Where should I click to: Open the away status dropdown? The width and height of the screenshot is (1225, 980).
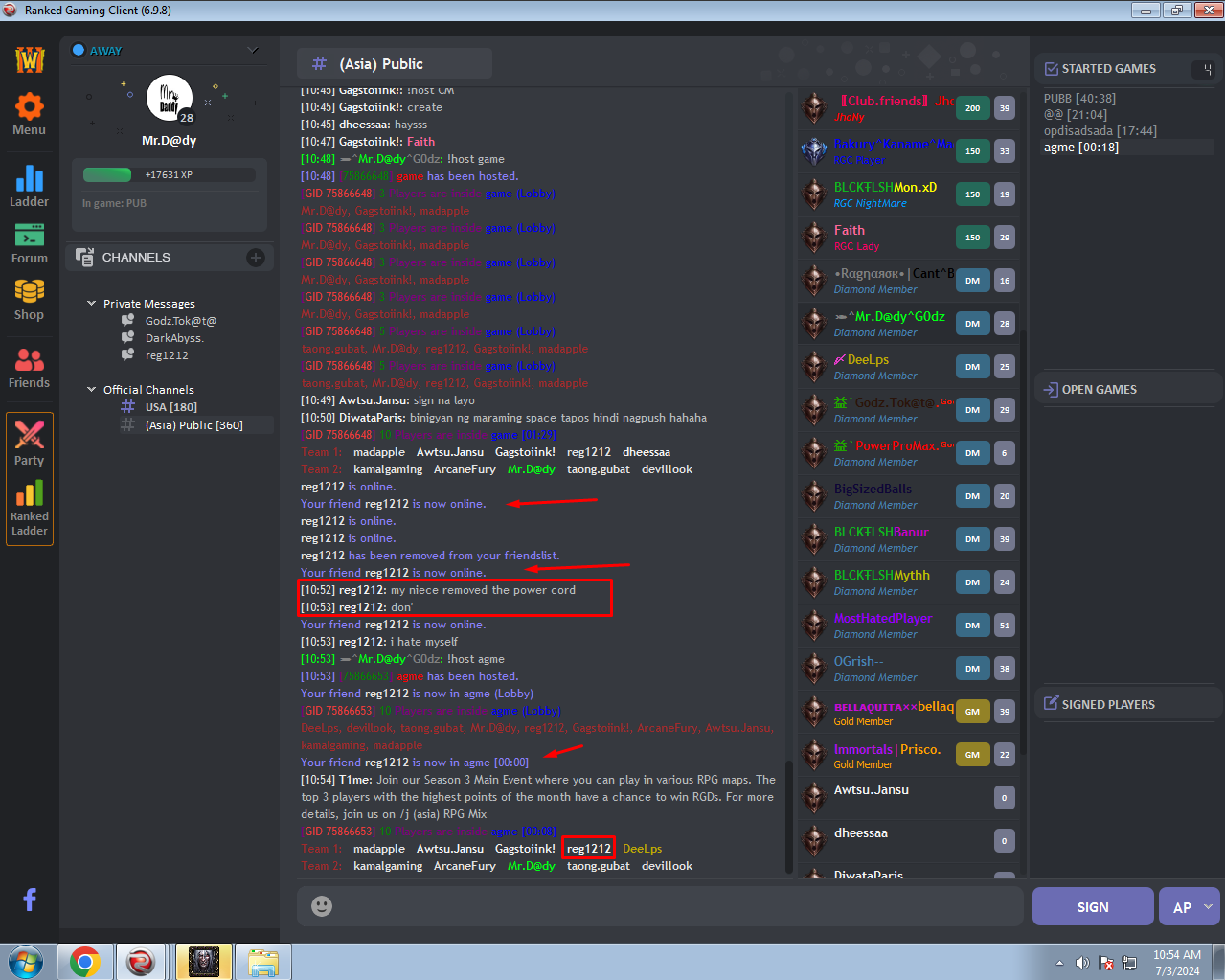pos(253,50)
